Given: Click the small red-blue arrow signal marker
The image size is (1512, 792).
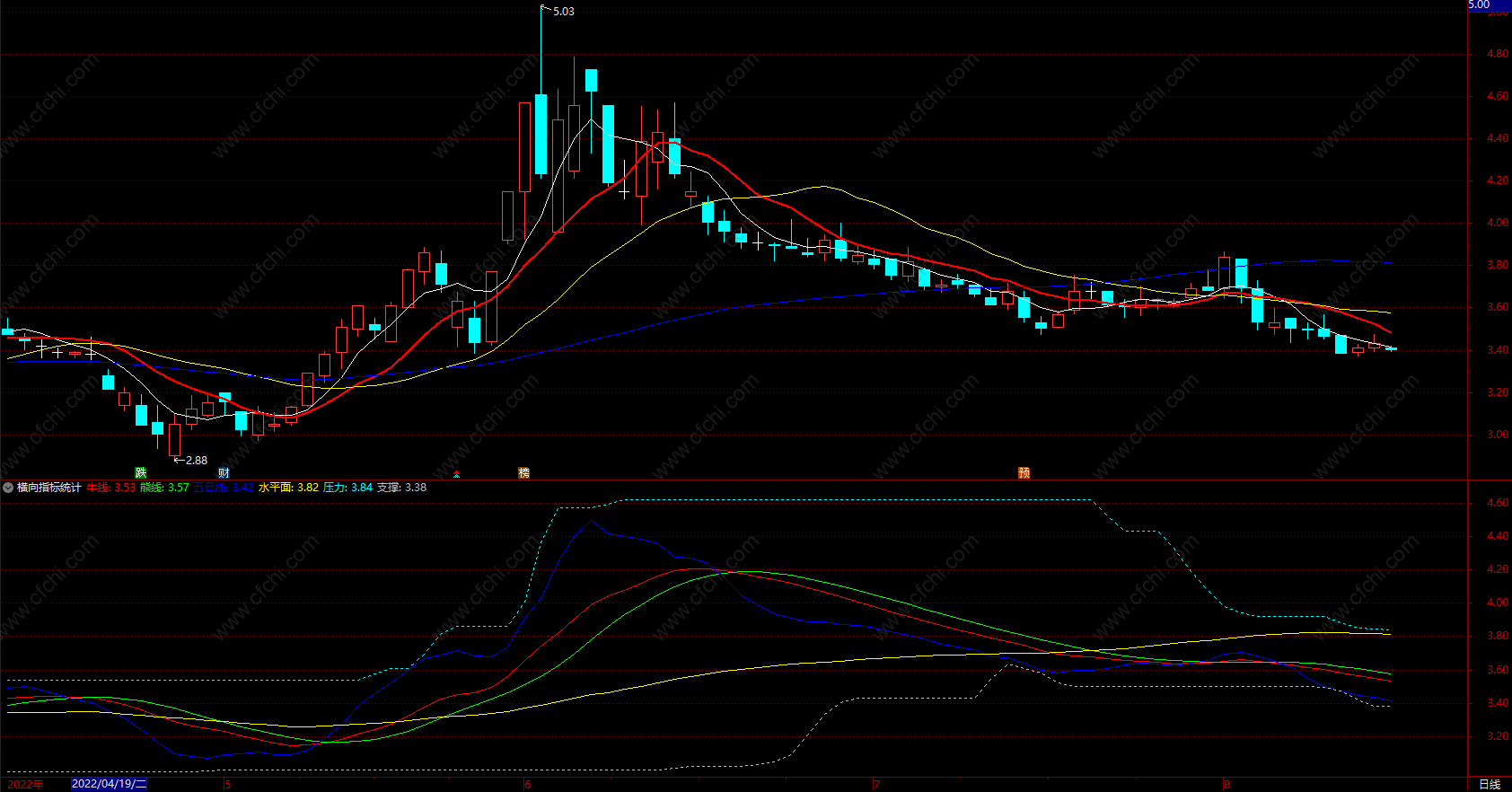Looking at the screenshot, I should 456,474.
